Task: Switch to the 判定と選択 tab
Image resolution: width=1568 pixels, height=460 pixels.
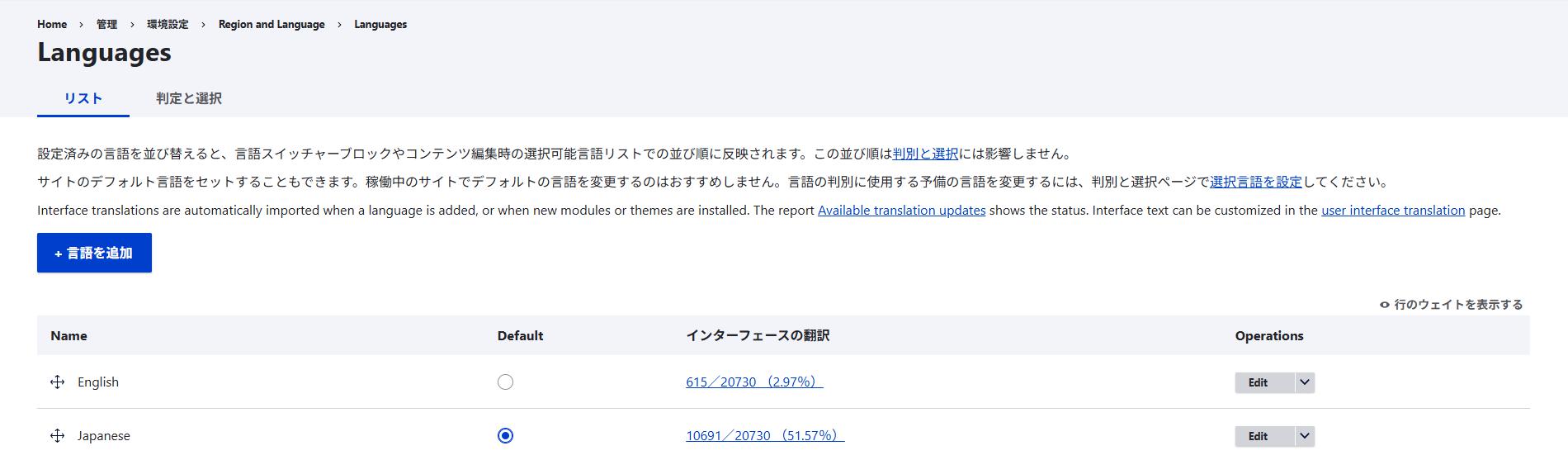Action: point(189,98)
